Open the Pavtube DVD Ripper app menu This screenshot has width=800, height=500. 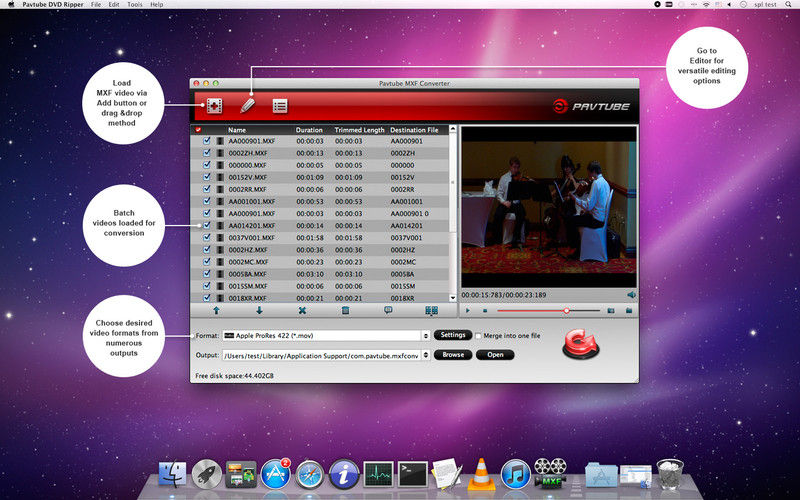53,4
